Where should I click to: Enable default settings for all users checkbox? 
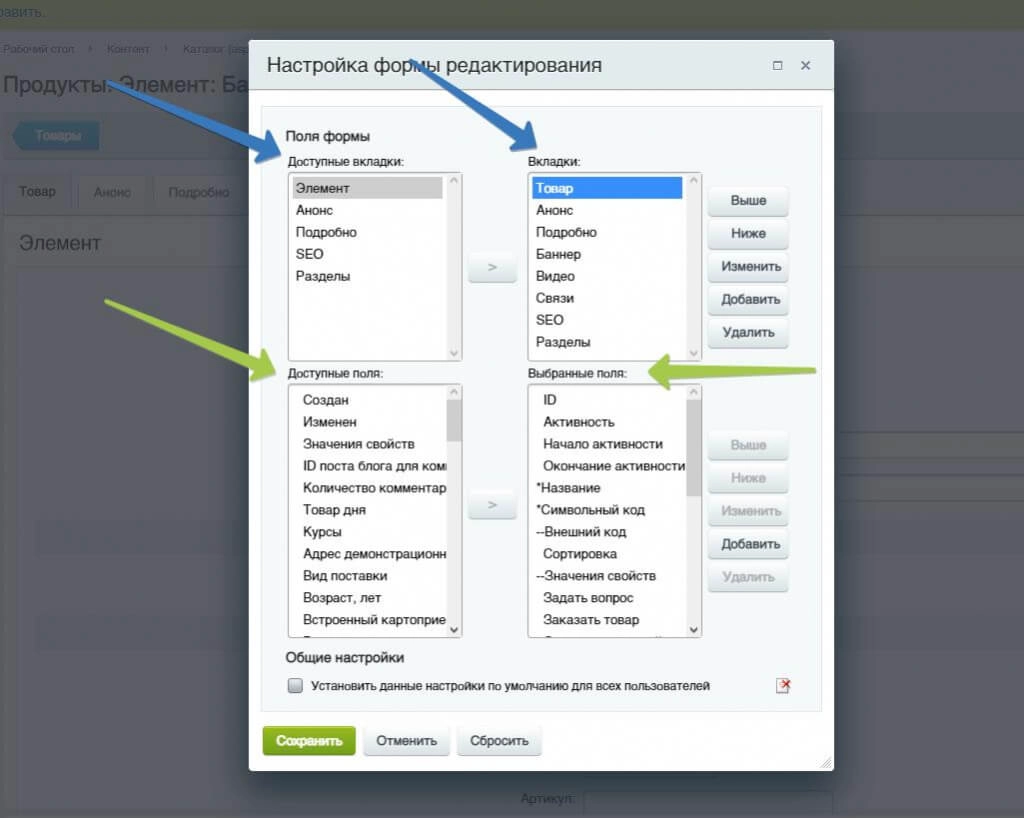295,685
